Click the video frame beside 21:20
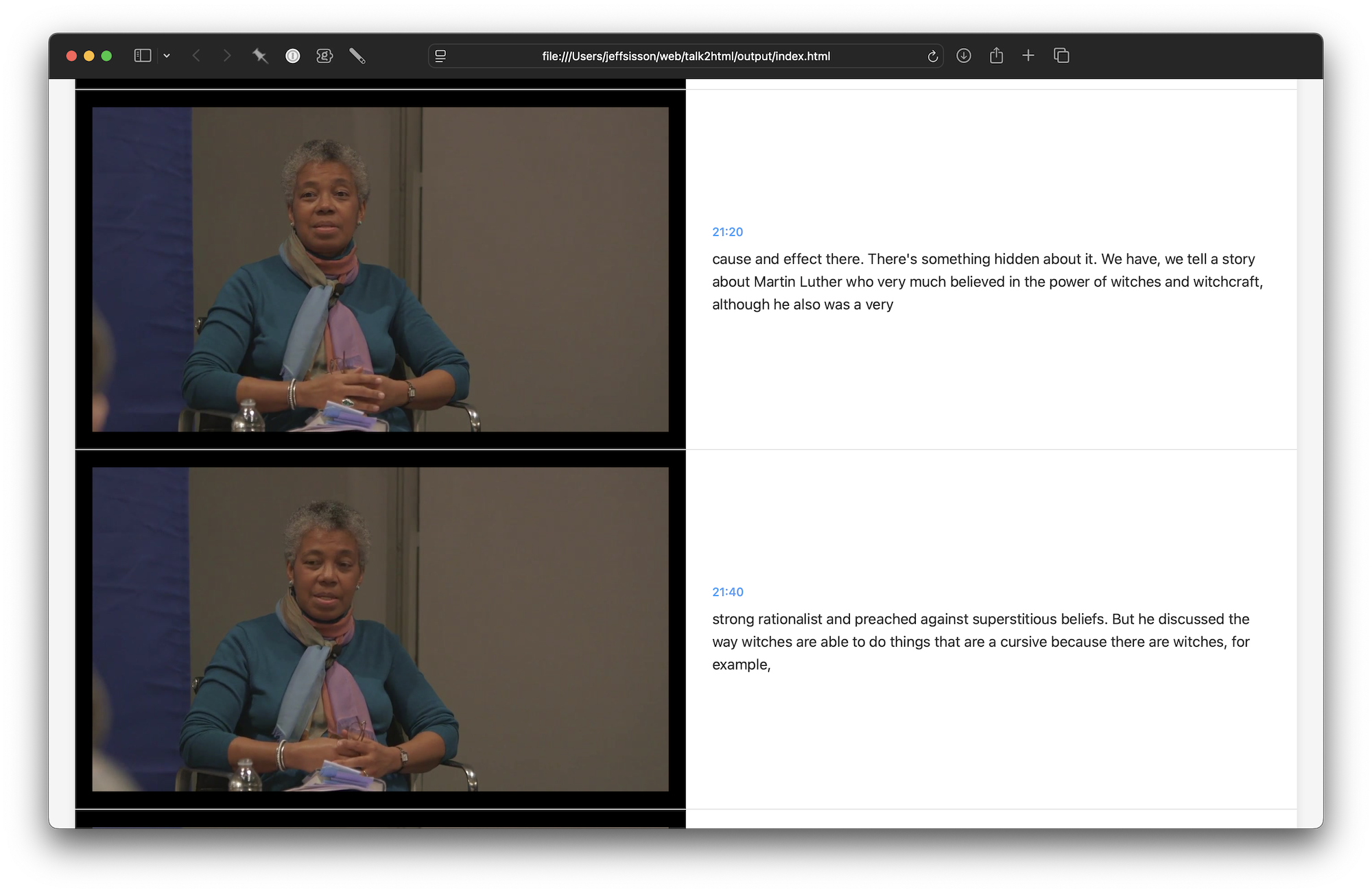The image size is (1372, 893). (380, 269)
